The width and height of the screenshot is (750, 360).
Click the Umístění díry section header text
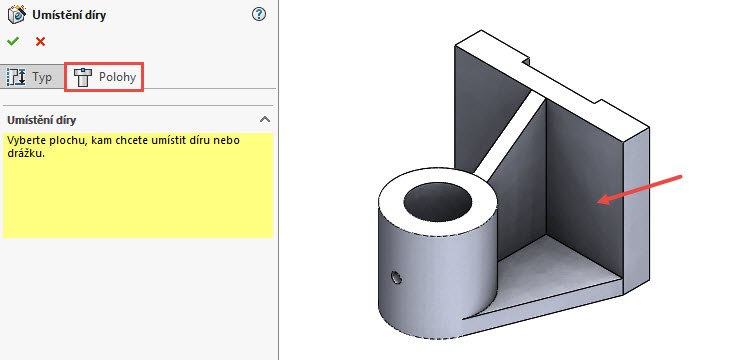coord(42,120)
